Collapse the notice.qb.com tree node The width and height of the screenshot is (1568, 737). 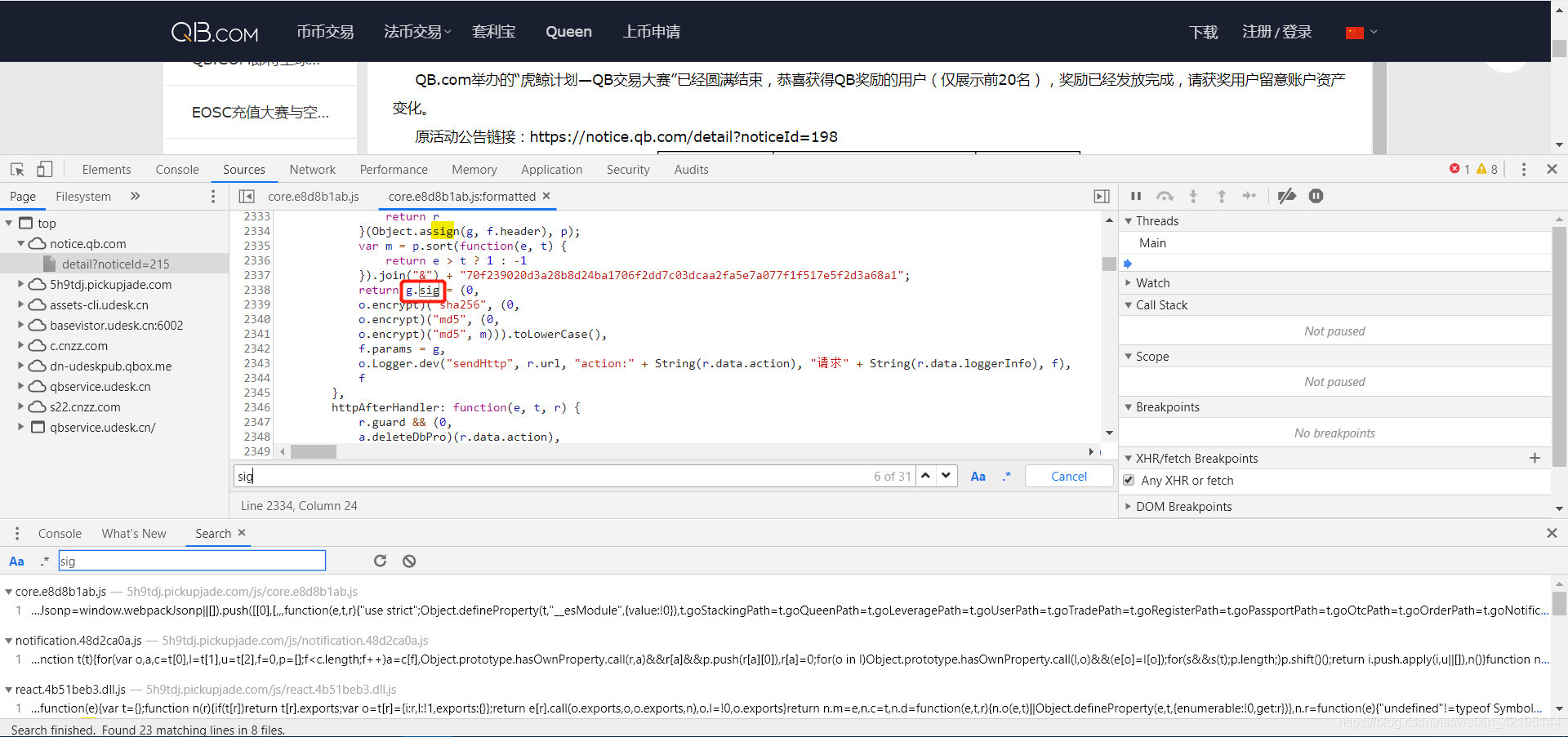coord(21,243)
